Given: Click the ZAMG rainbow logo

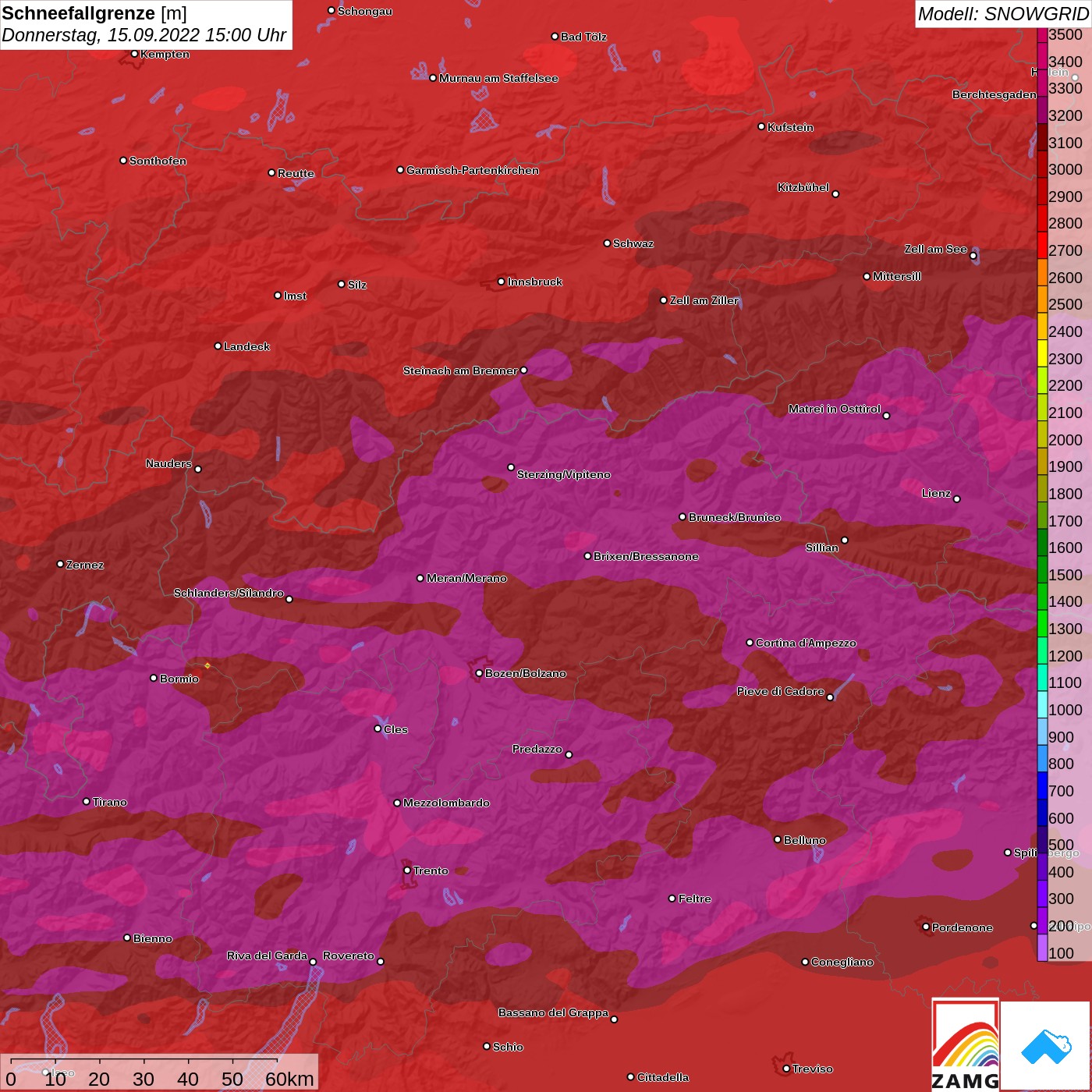Looking at the screenshot, I should click(x=966, y=1044).
